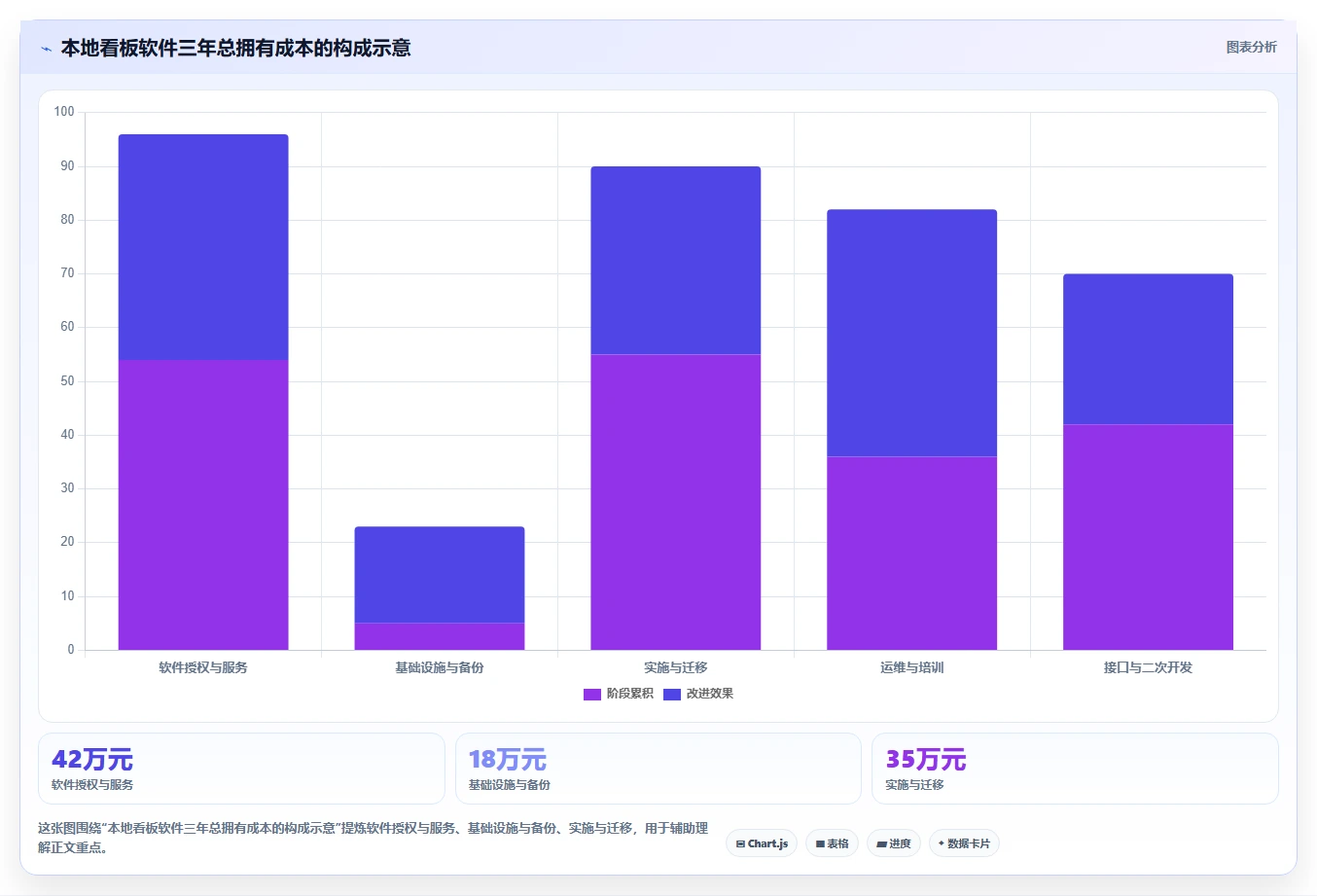Toggle the 改进效果 legend blue swatch
The image size is (1317, 896).
click(x=671, y=695)
